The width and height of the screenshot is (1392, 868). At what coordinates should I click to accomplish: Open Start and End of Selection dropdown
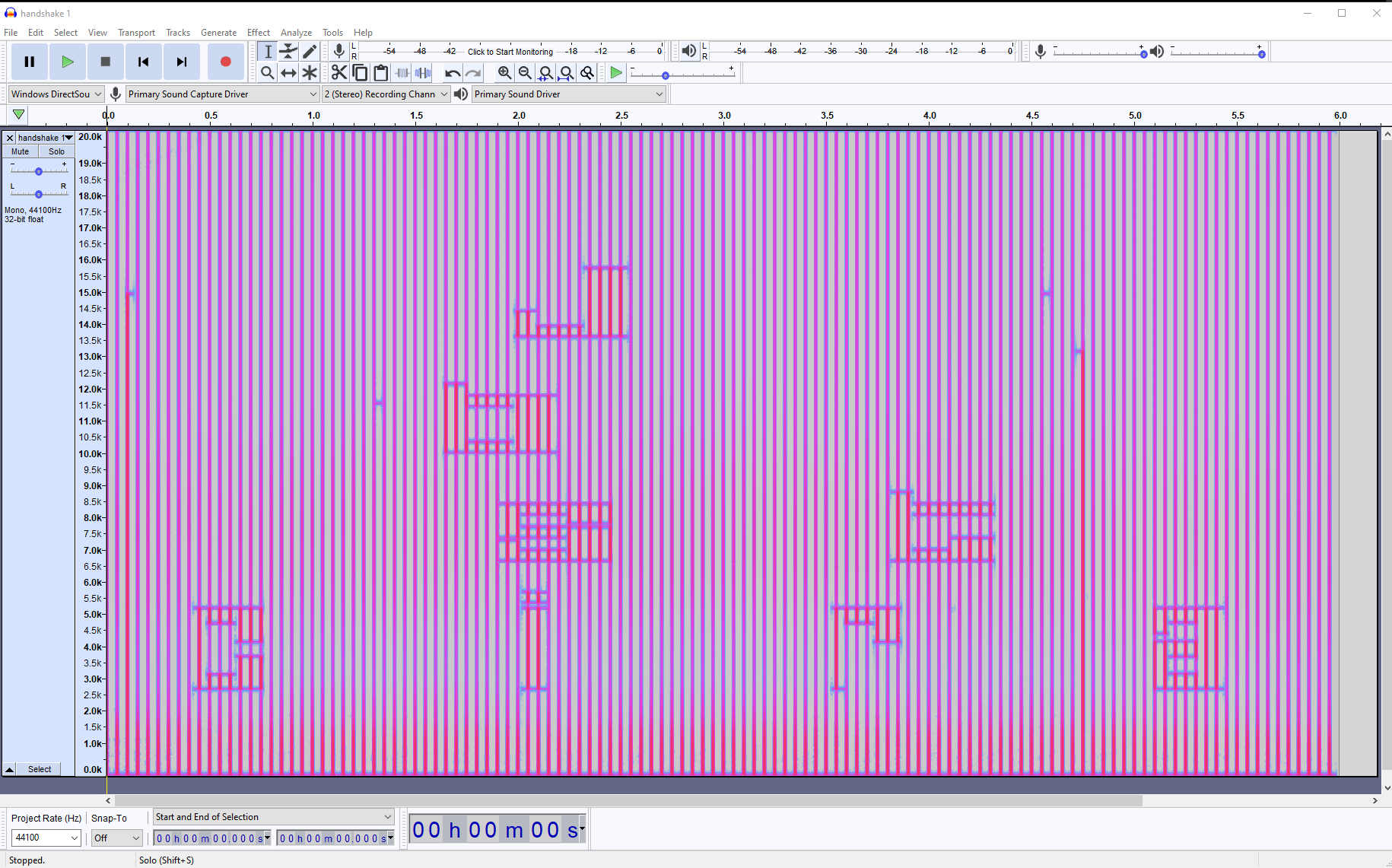[x=274, y=817]
